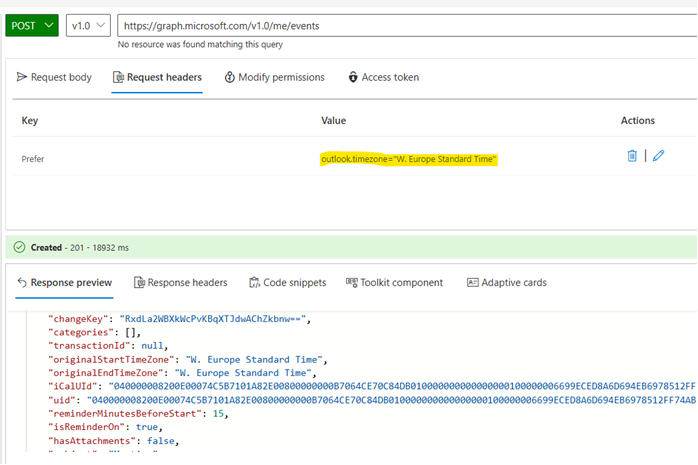Click the reminderMinutesBeforeStart value 15

point(218,413)
